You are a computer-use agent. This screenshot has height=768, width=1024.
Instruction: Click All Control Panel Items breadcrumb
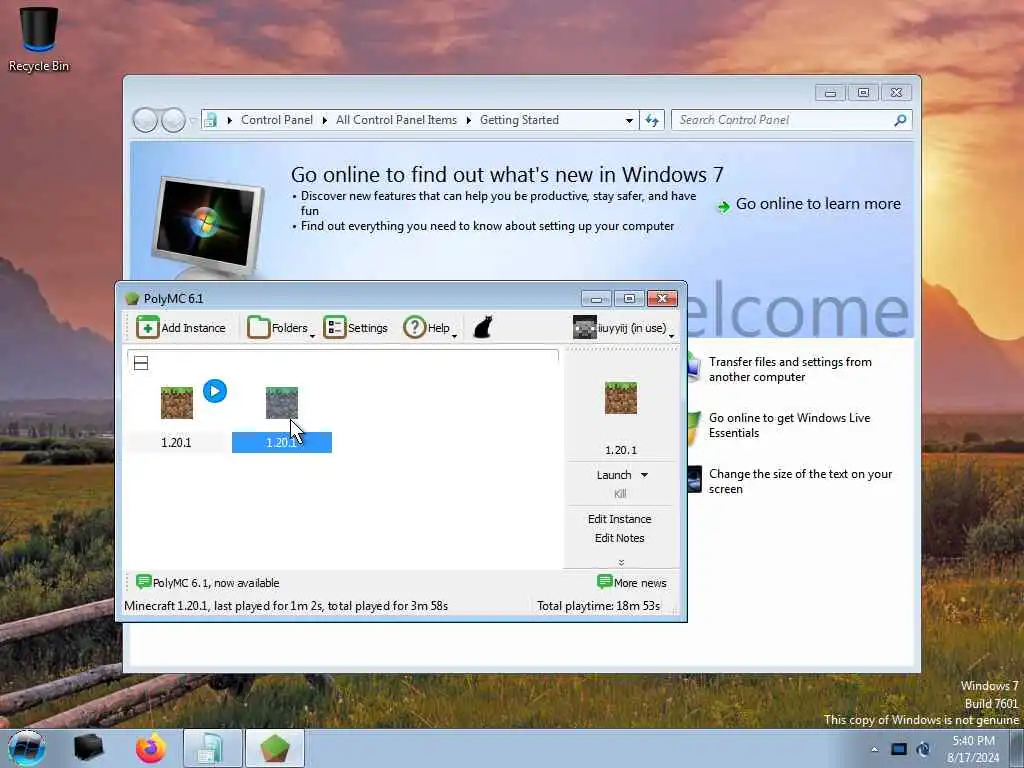[396, 120]
